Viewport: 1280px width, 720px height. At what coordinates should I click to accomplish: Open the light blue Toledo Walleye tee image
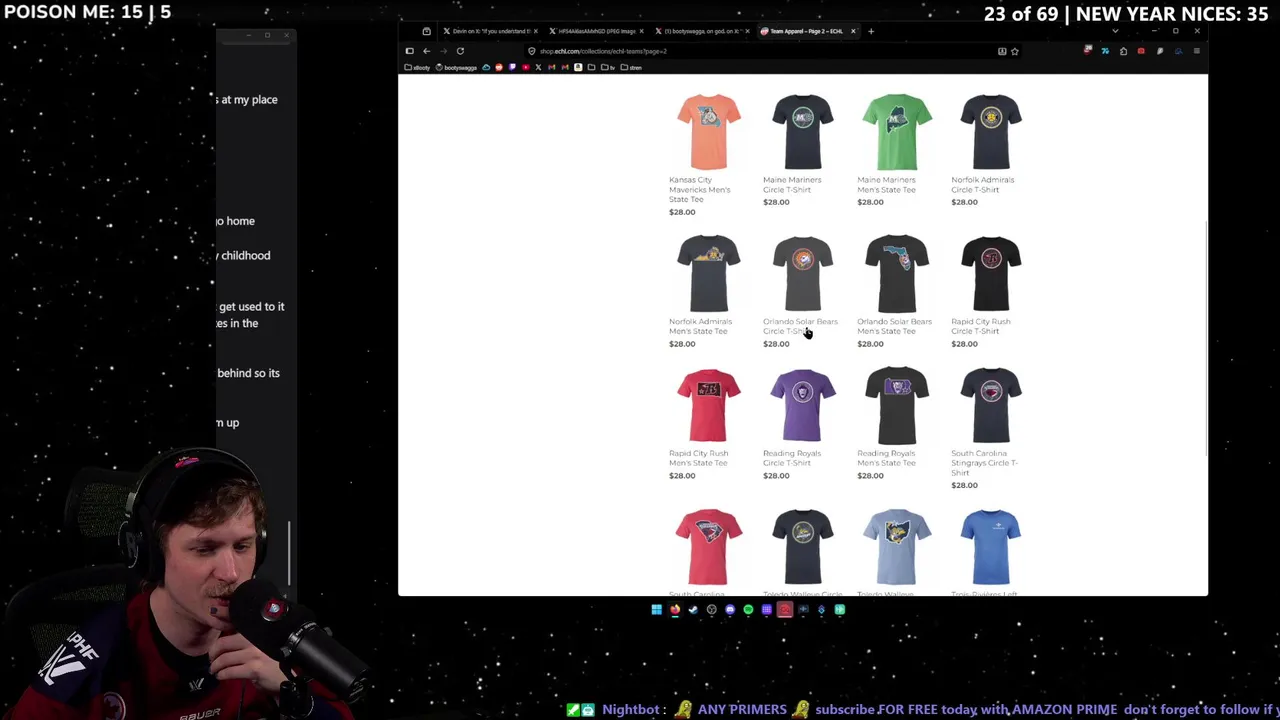897,547
